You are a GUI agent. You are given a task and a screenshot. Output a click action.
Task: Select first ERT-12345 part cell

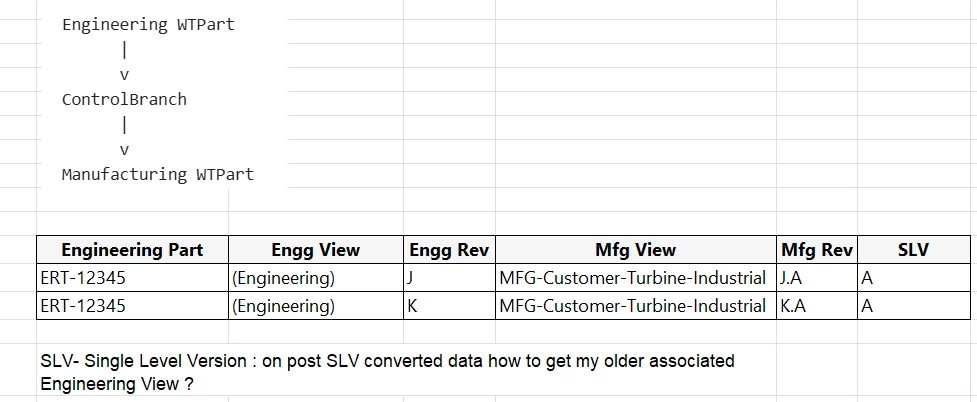pos(132,277)
